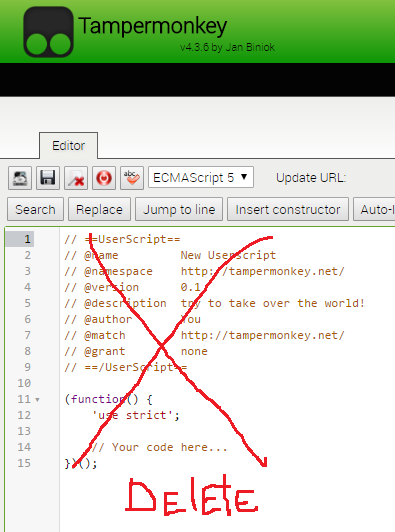
Task: Collapse the function fold arrow at line 11
Action: click(37, 400)
